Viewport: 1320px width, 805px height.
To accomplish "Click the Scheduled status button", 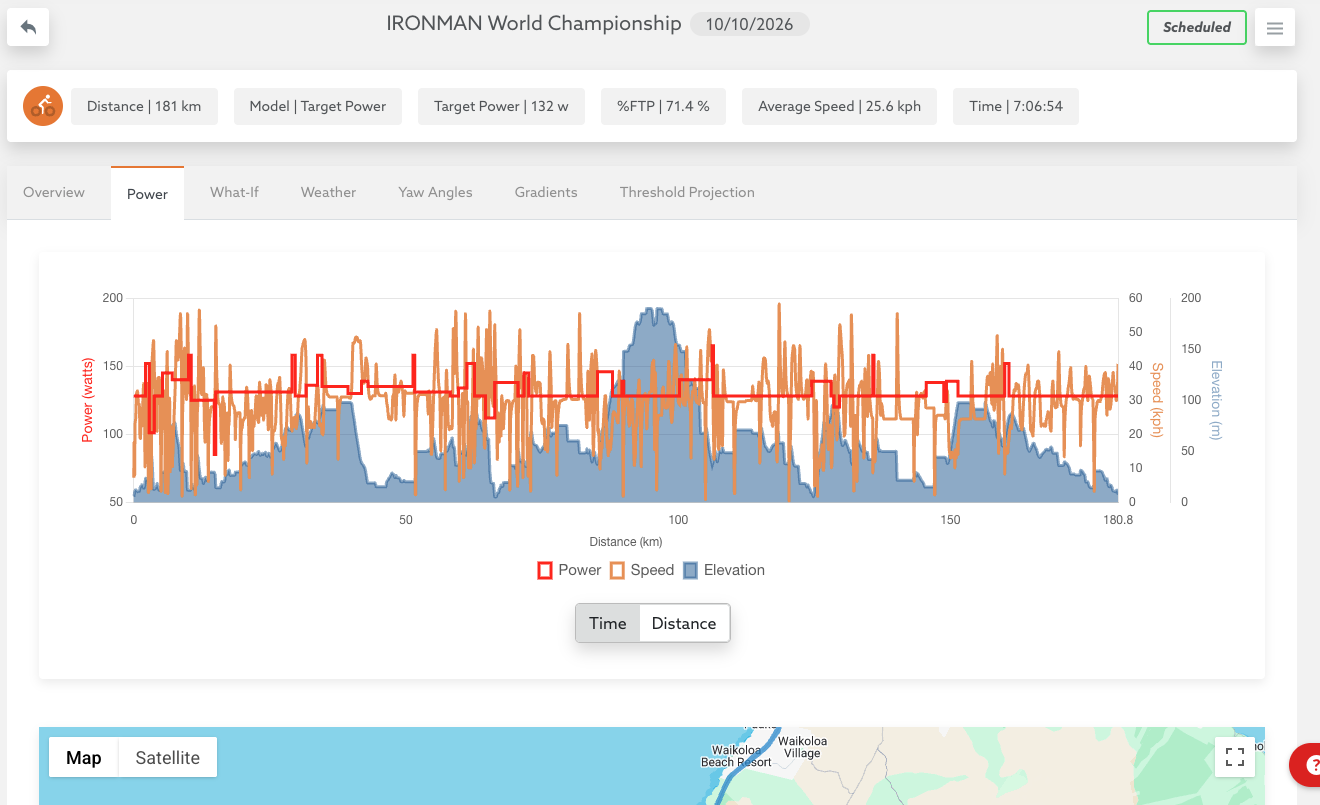I will [x=1196, y=27].
